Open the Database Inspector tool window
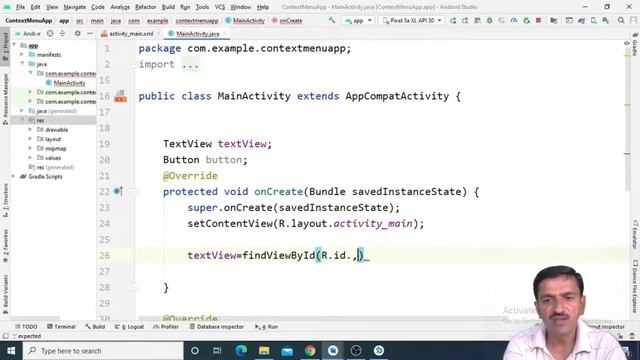This screenshot has height=360, width=640. (217, 327)
